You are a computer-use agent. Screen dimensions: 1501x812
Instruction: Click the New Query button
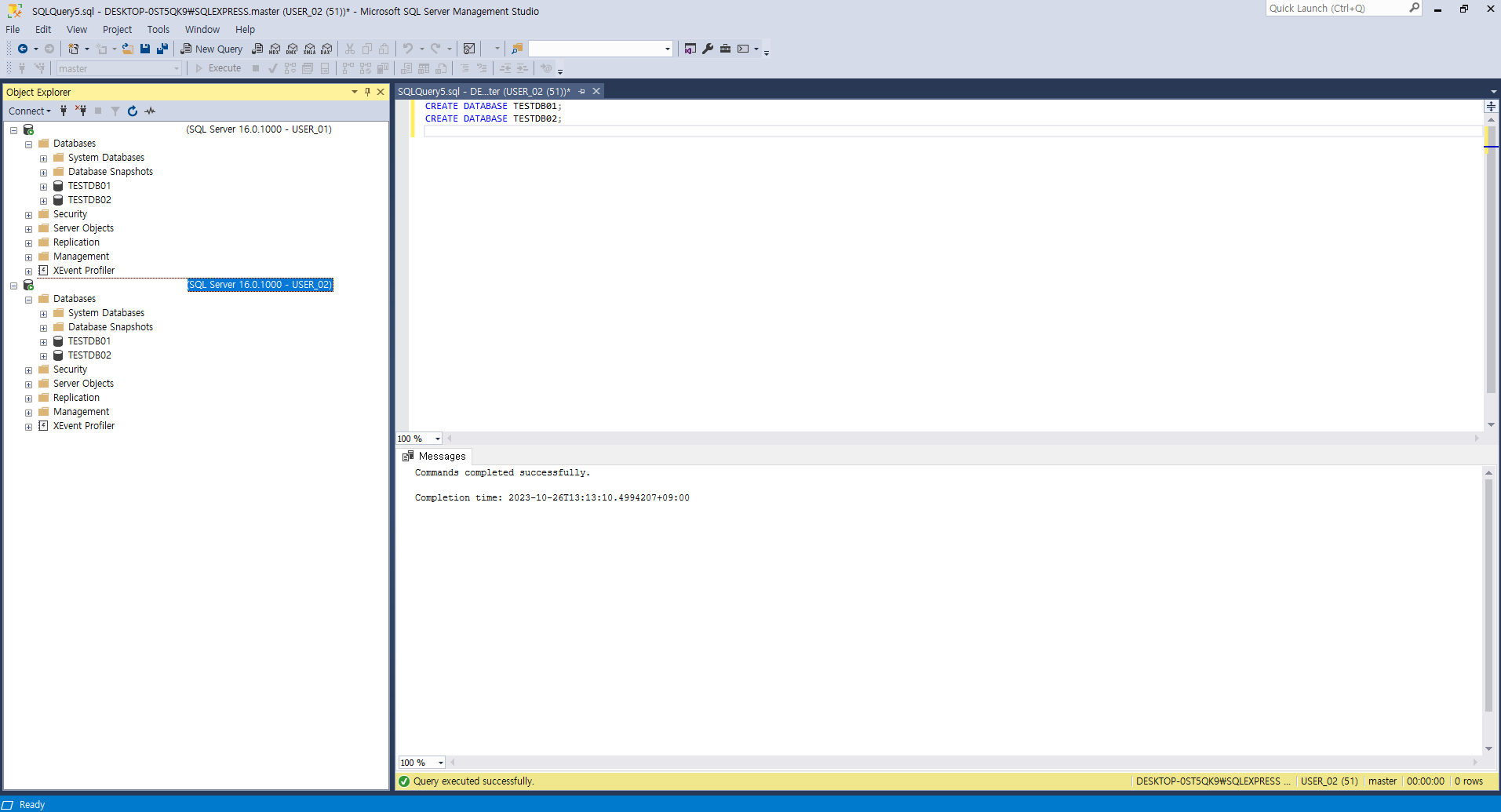tap(212, 49)
